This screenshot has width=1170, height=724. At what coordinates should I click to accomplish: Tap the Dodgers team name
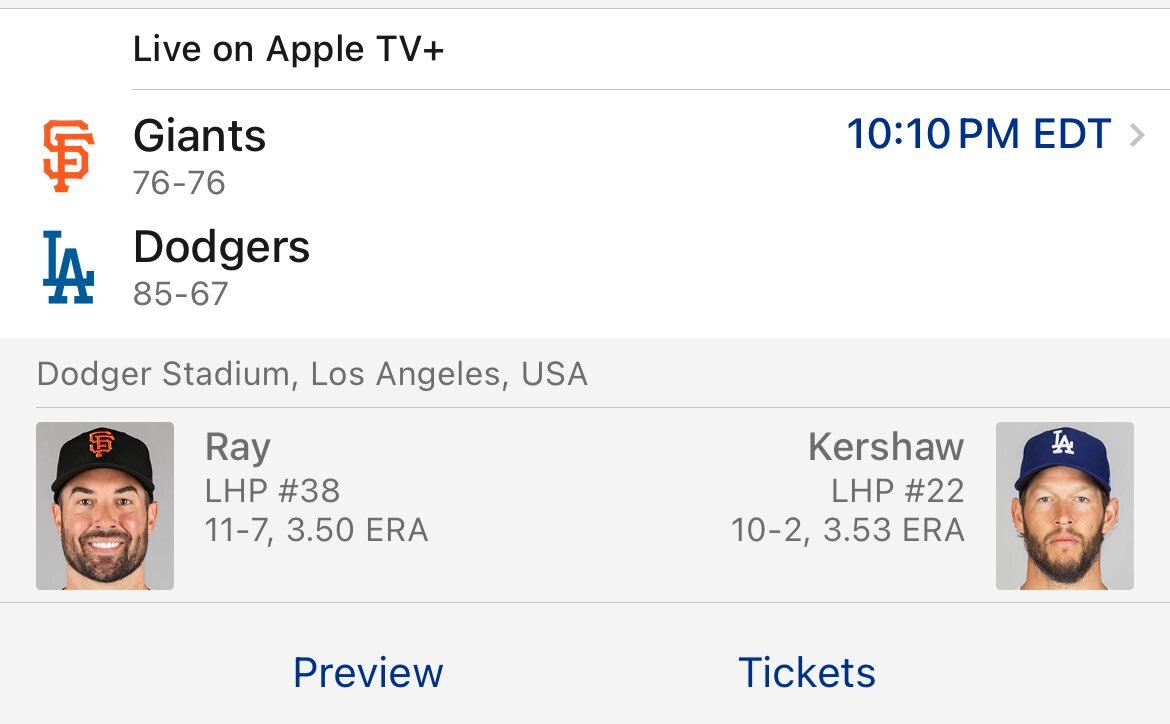tap(222, 247)
